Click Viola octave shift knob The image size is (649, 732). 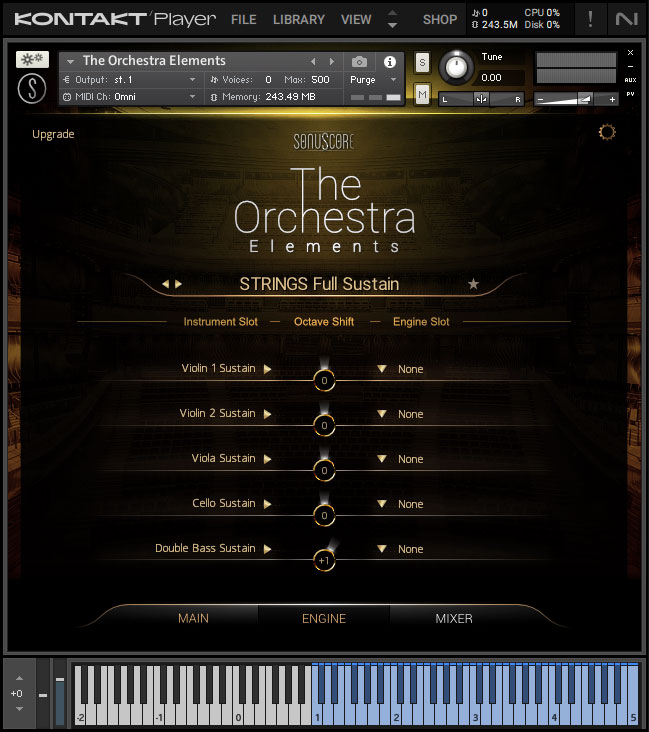(324, 470)
